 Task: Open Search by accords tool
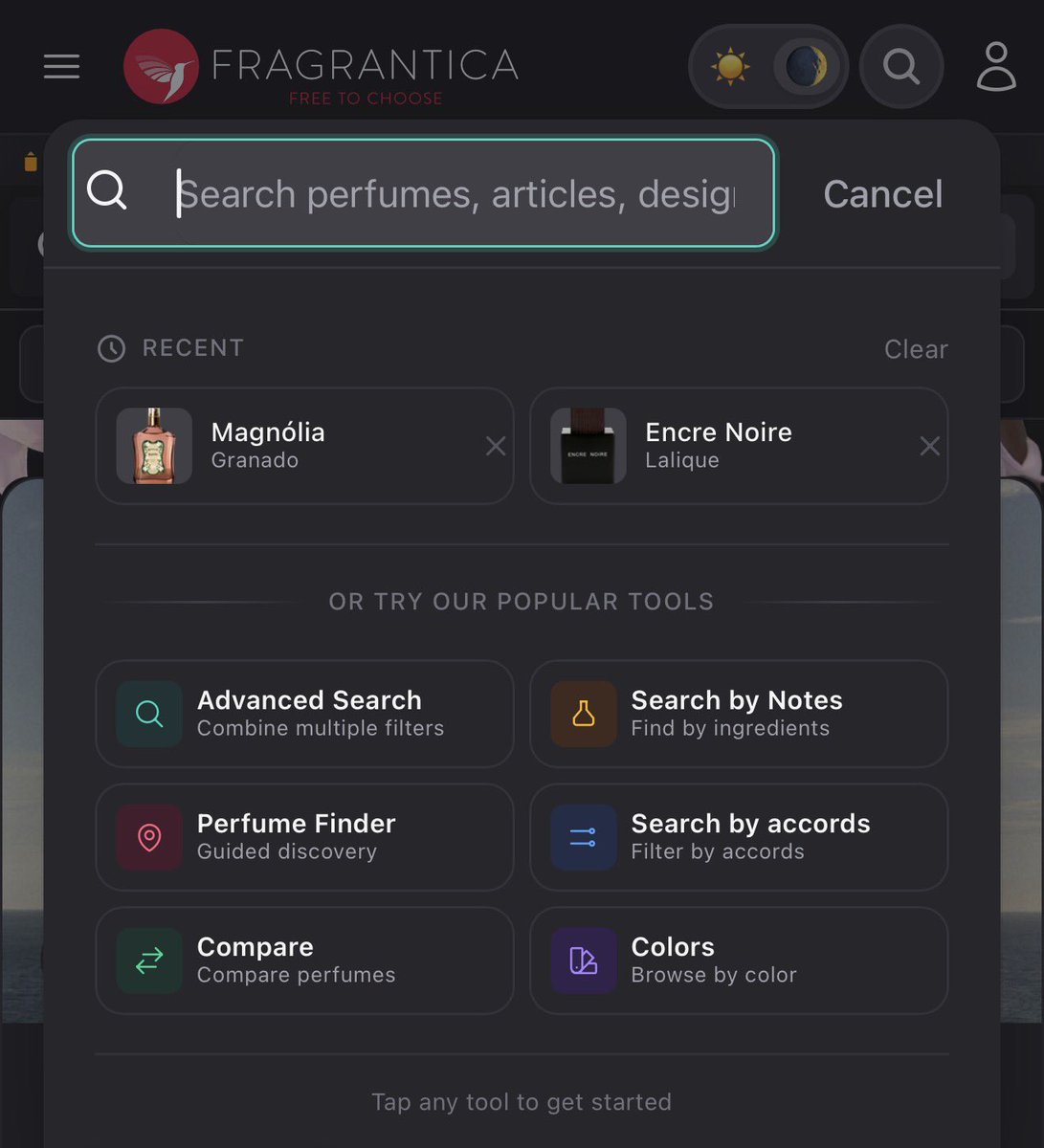point(739,837)
